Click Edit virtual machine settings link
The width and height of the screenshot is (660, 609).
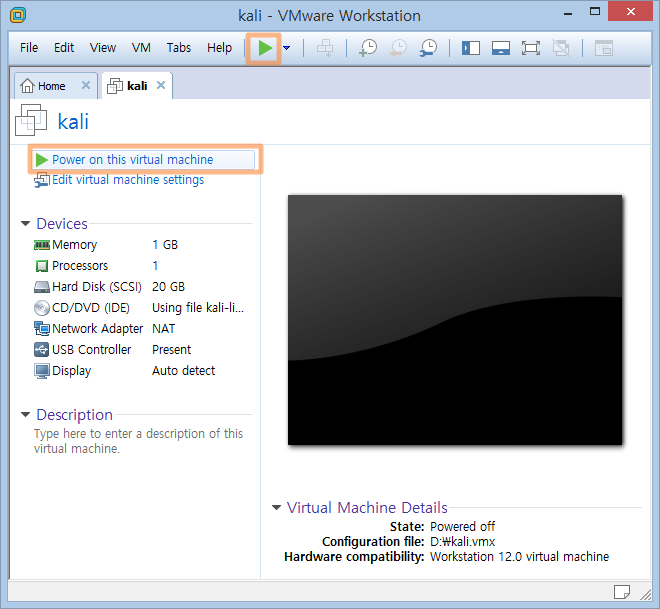tap(128, 180)
